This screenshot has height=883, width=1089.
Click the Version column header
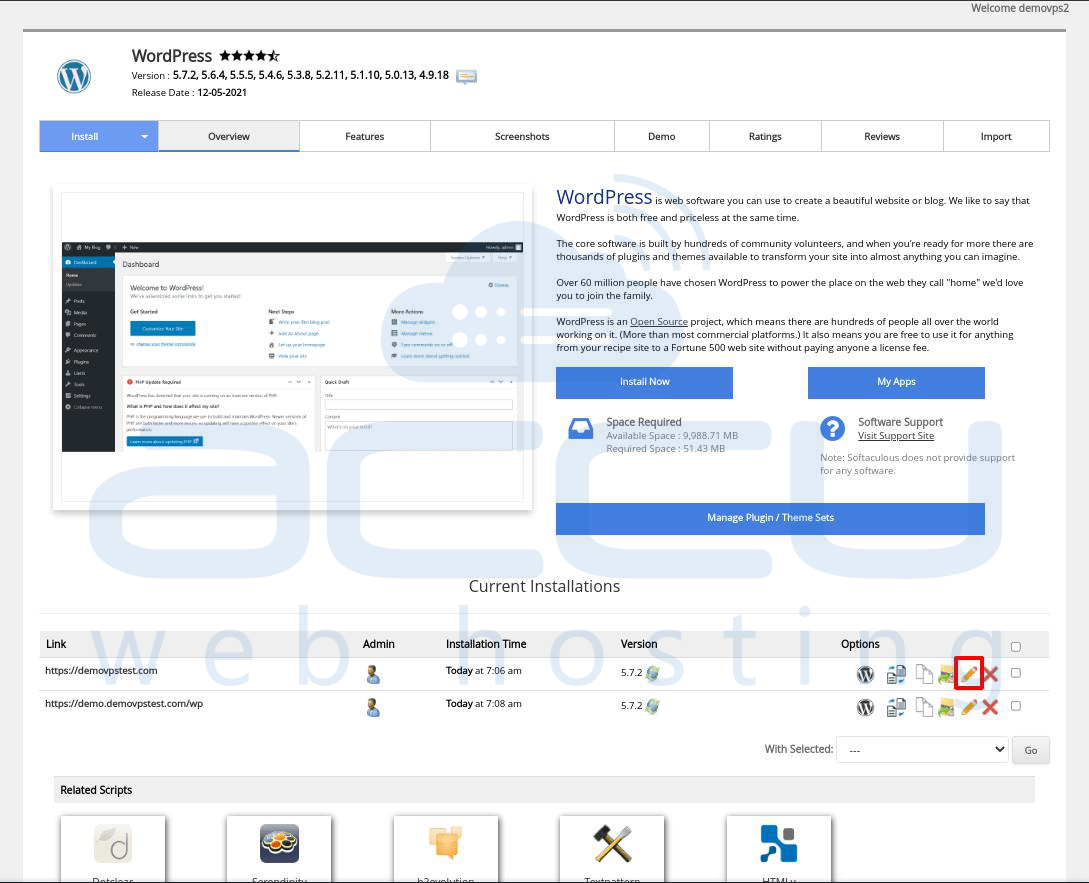[639, 644]
